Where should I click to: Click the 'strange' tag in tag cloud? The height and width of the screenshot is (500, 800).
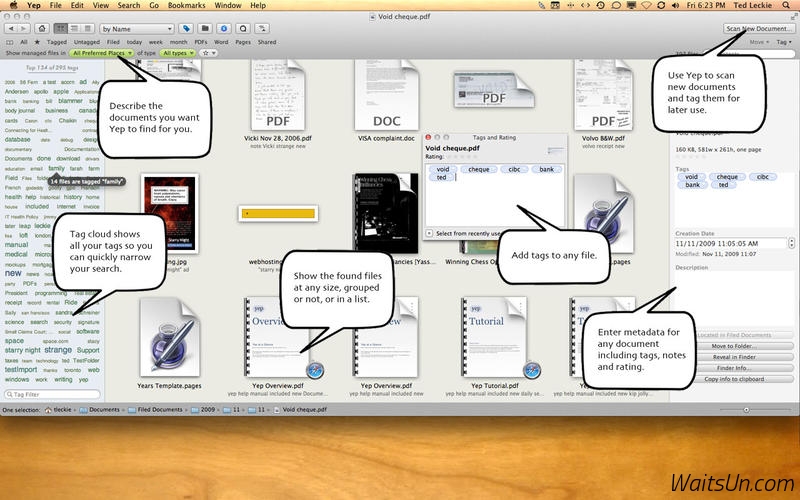(x=58, y=350)
